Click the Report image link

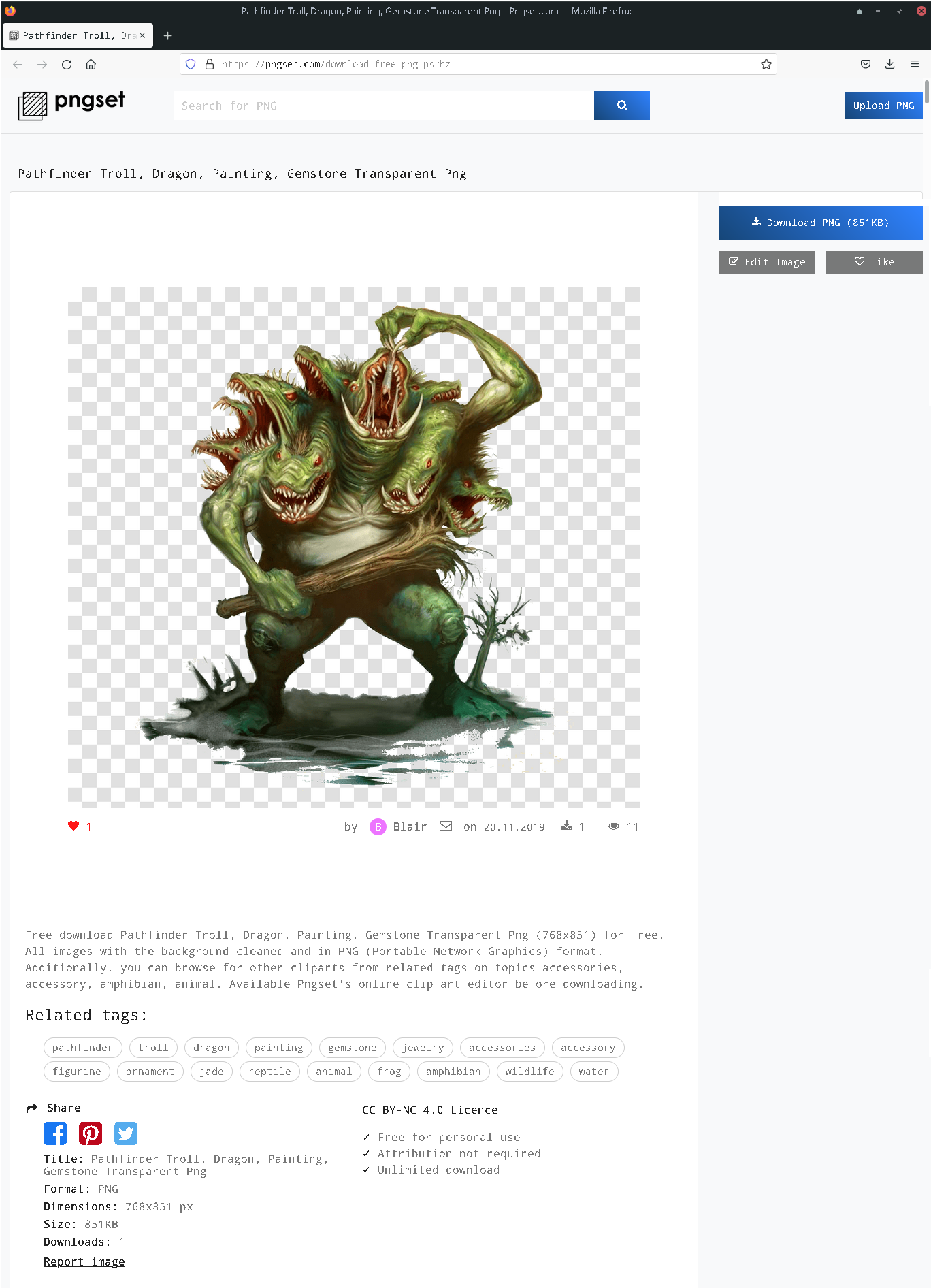(84, 1261)
